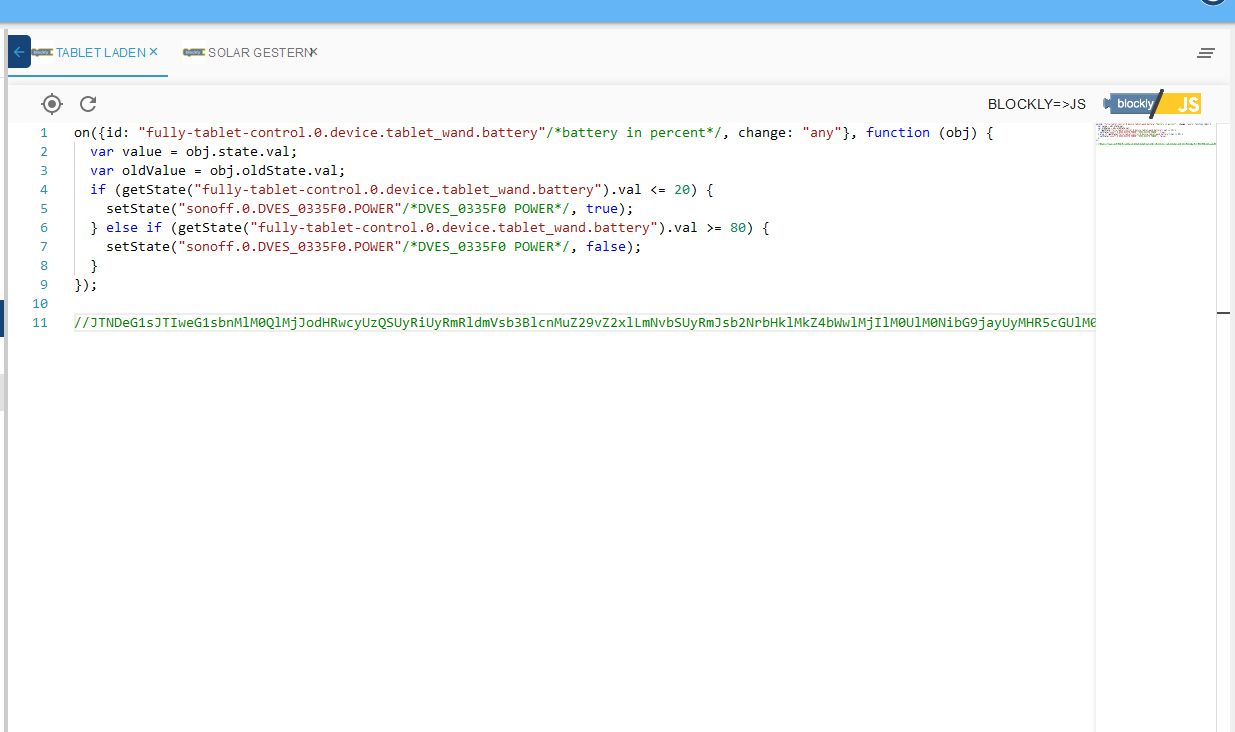1235x732 pixels.
Task: Click the SOLAR GESTERN tab blockly icon
Action: (x=194, y=51)
